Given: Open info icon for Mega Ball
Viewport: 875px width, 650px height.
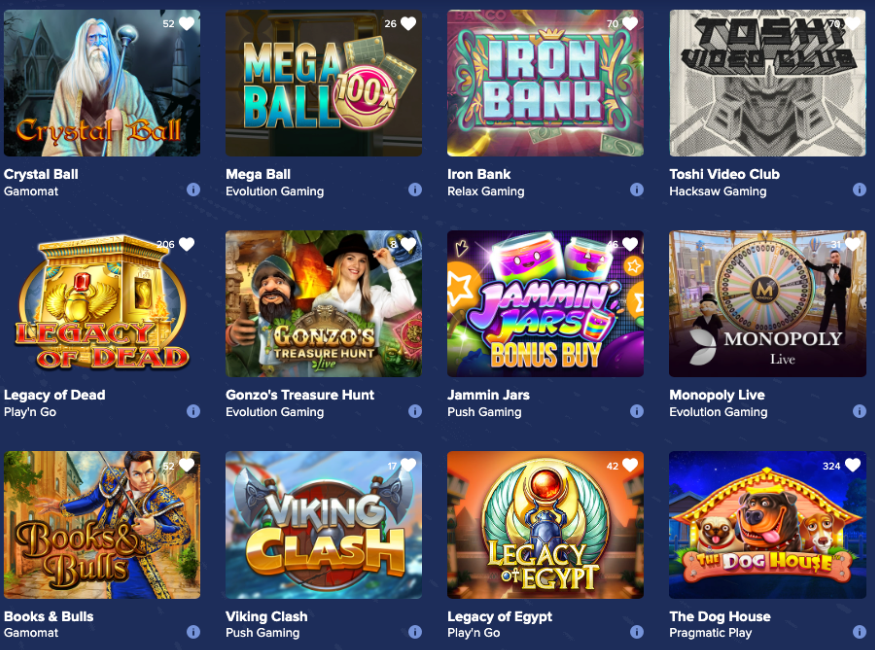Looking at the screenshot, I should [415, 190].
